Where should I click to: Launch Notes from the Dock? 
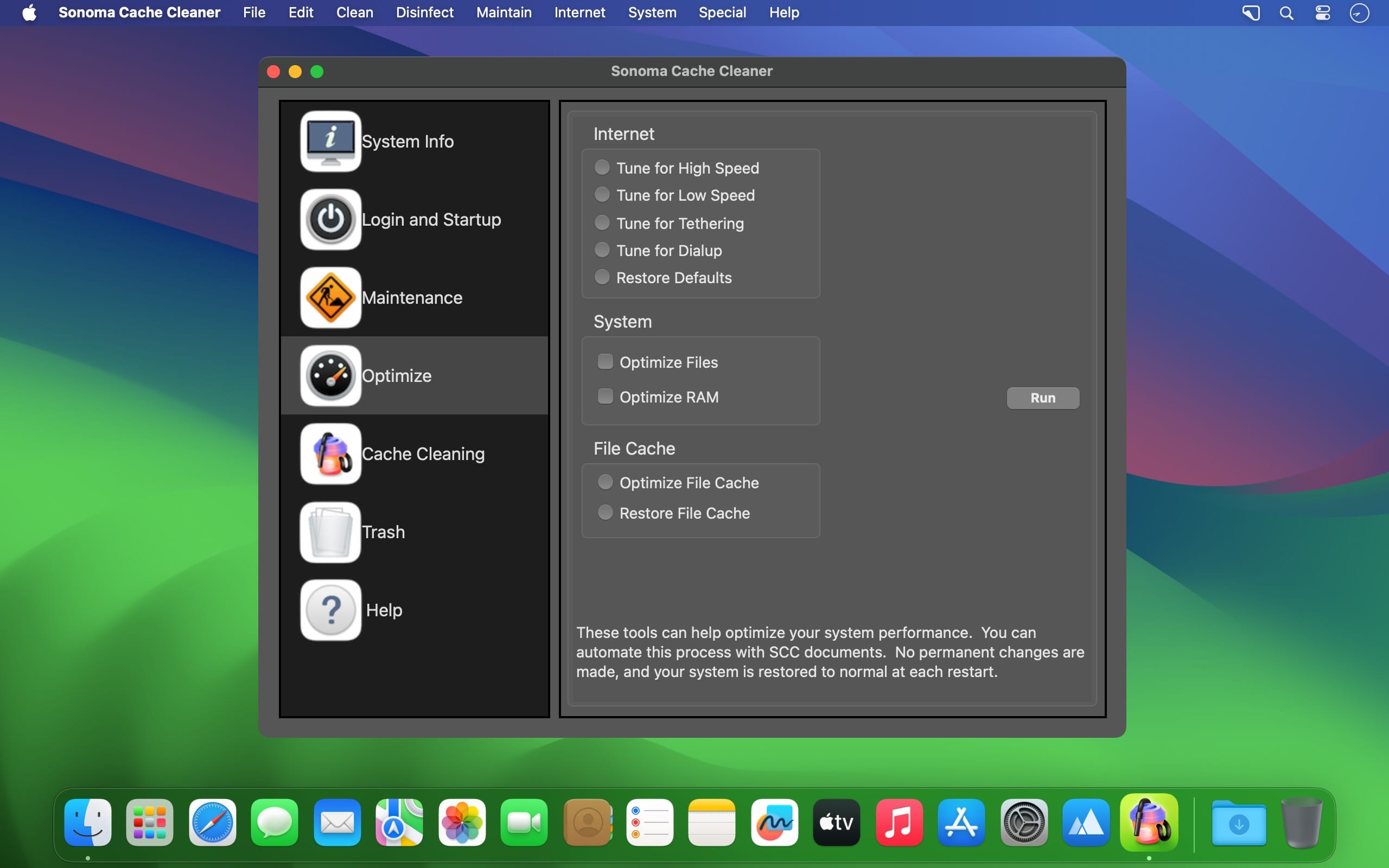(x=712, y=822)
